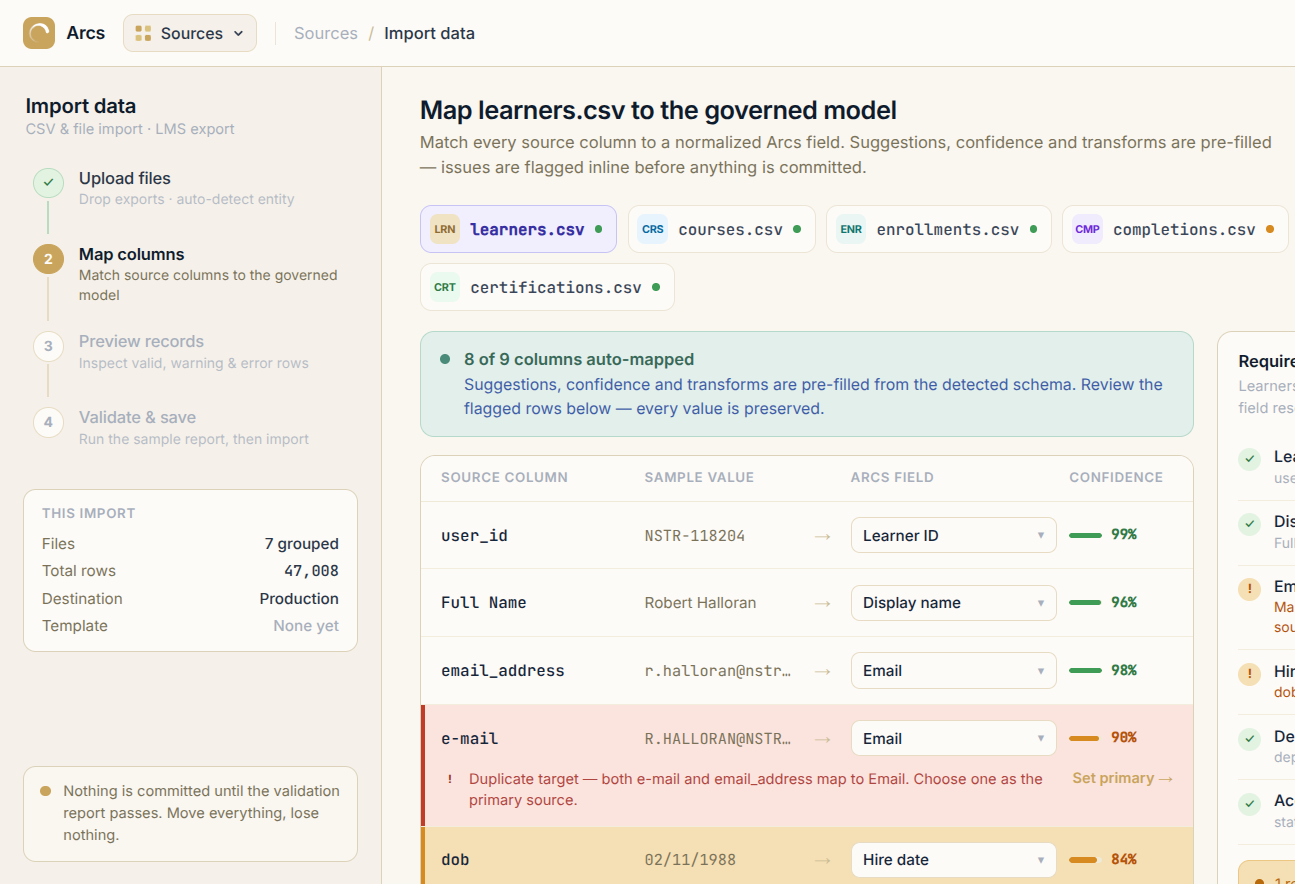Click the 99% confidence bar for user_id
This screenshot has width=1295, height=884.
(1085, 535)
